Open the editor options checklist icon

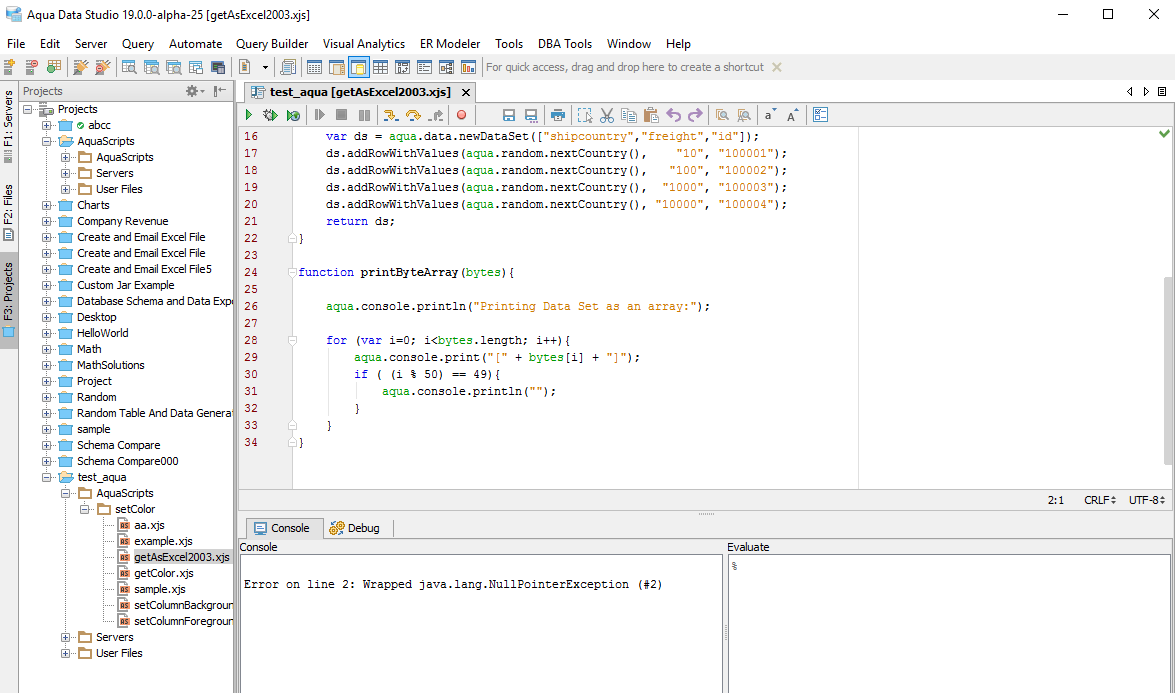coord(821,115)
